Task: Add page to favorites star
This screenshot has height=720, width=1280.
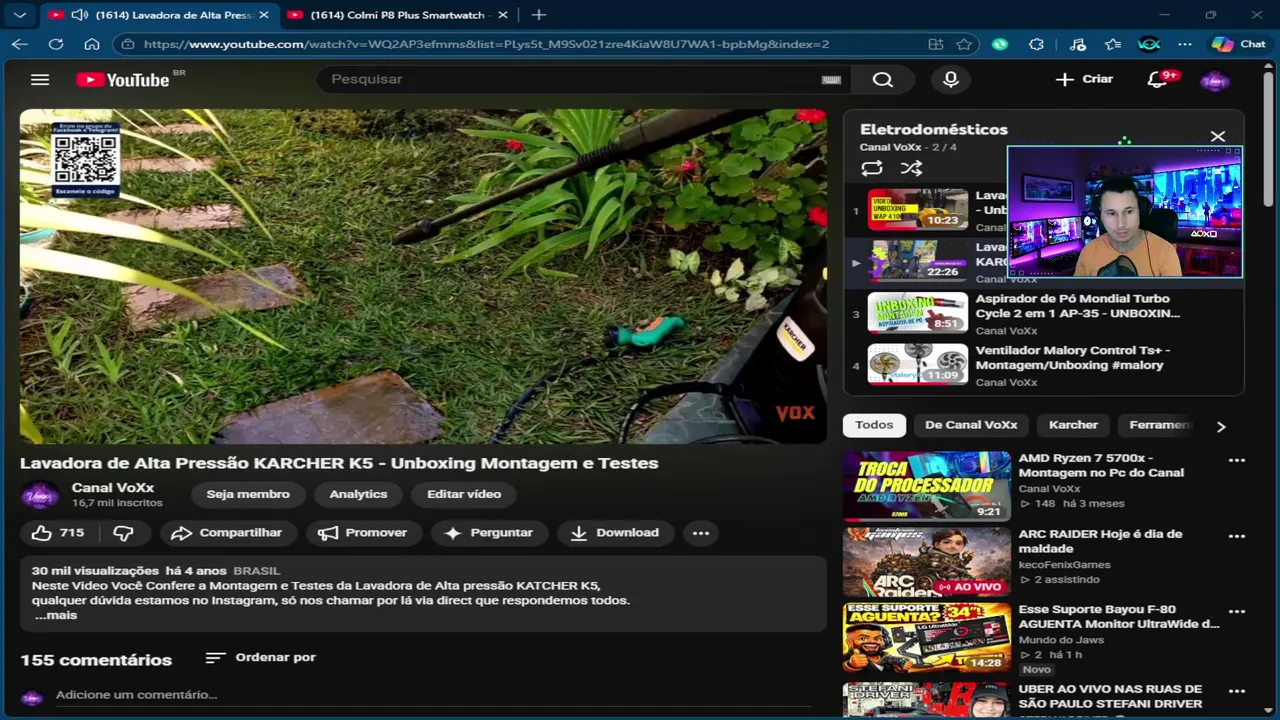Action: point(964,44)
